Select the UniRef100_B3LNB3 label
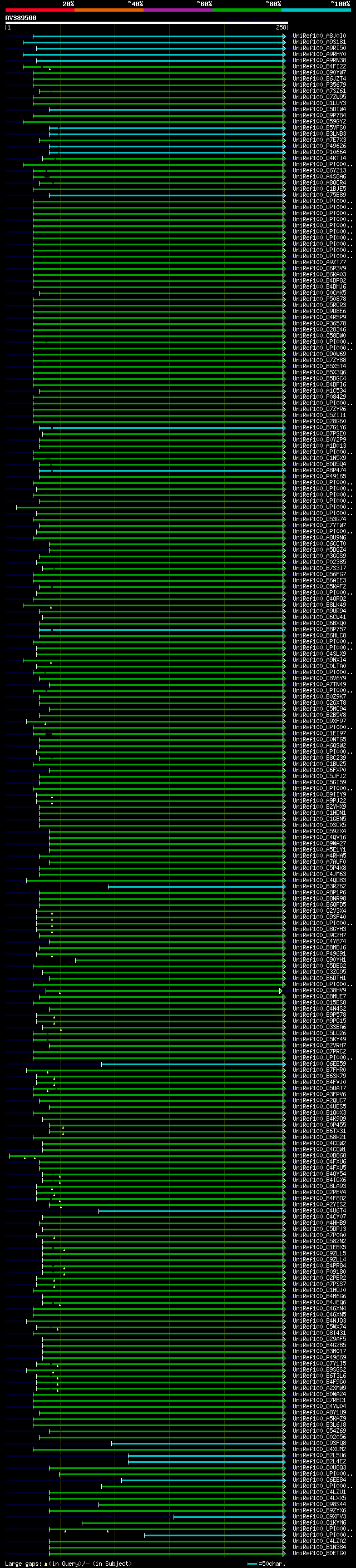The image size is (356, 1568). click(x=319, y=133)
